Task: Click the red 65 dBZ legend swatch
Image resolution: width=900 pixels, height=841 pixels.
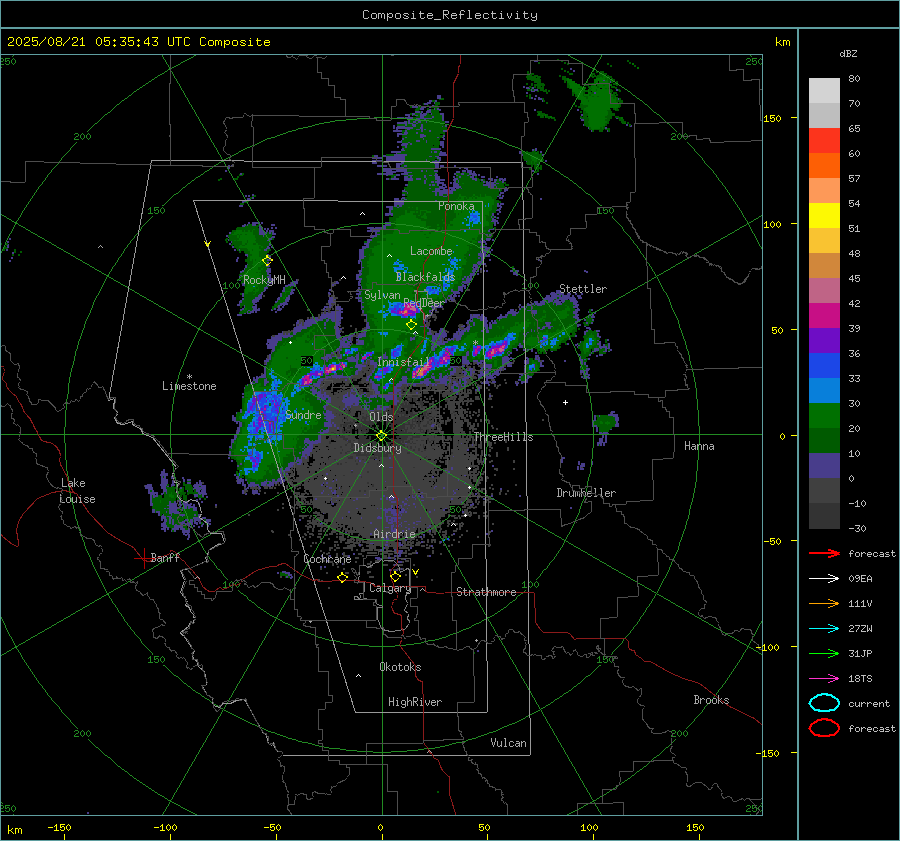Action: 824,141
